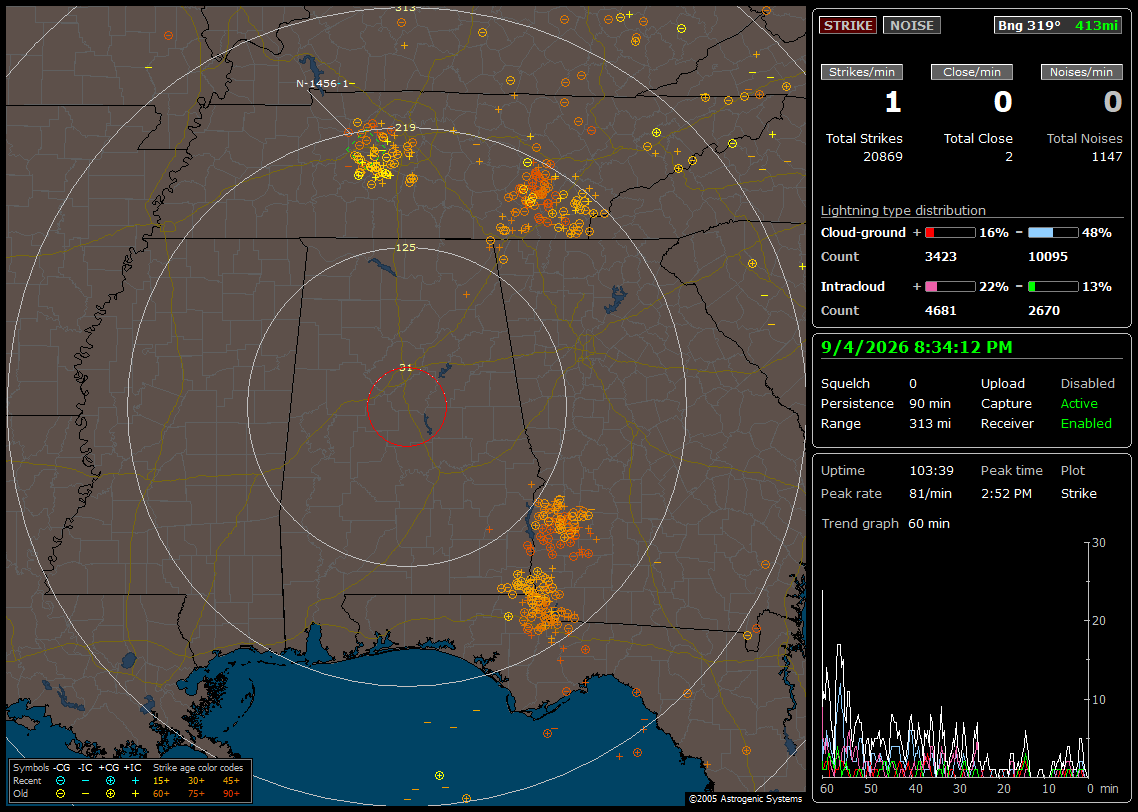The height and width of the screenshot is (812, 1138).
Task: Click the 219 range ring label
Action: [x=406, y=128]
